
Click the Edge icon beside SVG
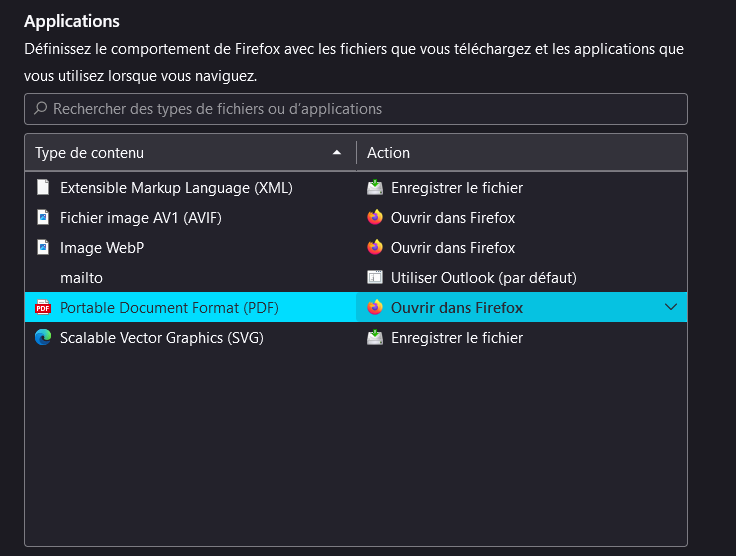(x=42, y=337)
